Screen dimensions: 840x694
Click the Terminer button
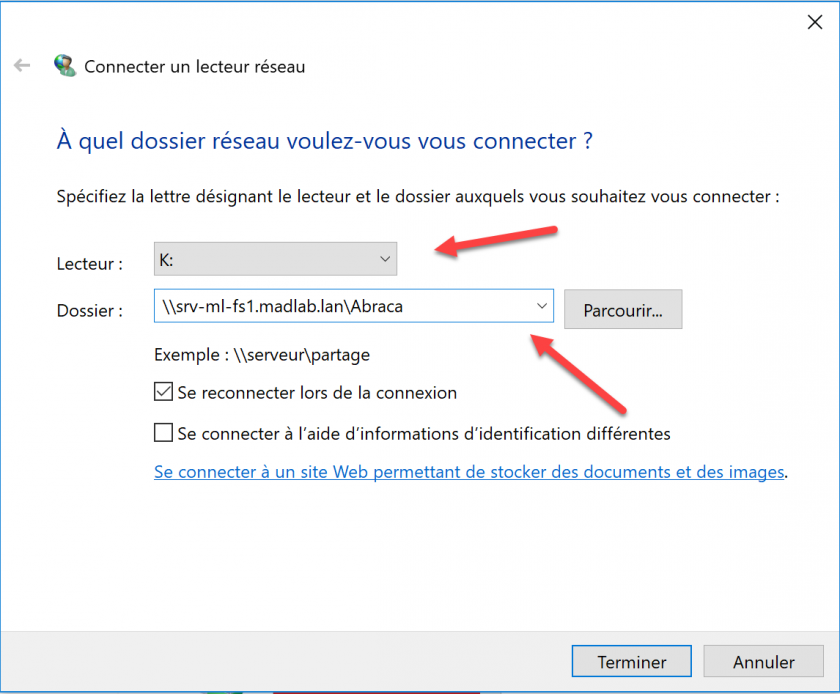[632, 661]
